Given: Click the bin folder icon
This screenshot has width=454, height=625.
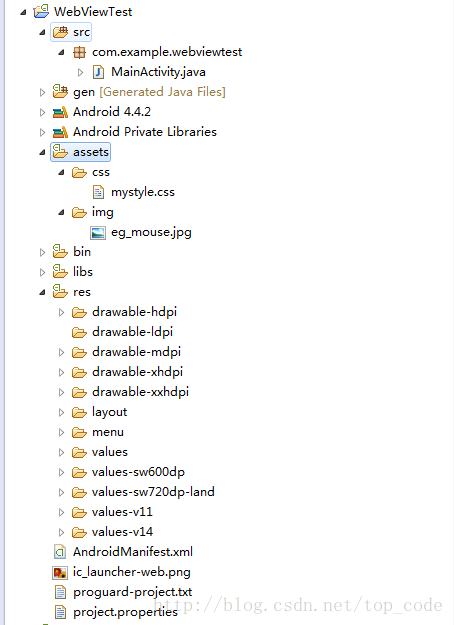Looking at the screenshot, I should (60, 252).
